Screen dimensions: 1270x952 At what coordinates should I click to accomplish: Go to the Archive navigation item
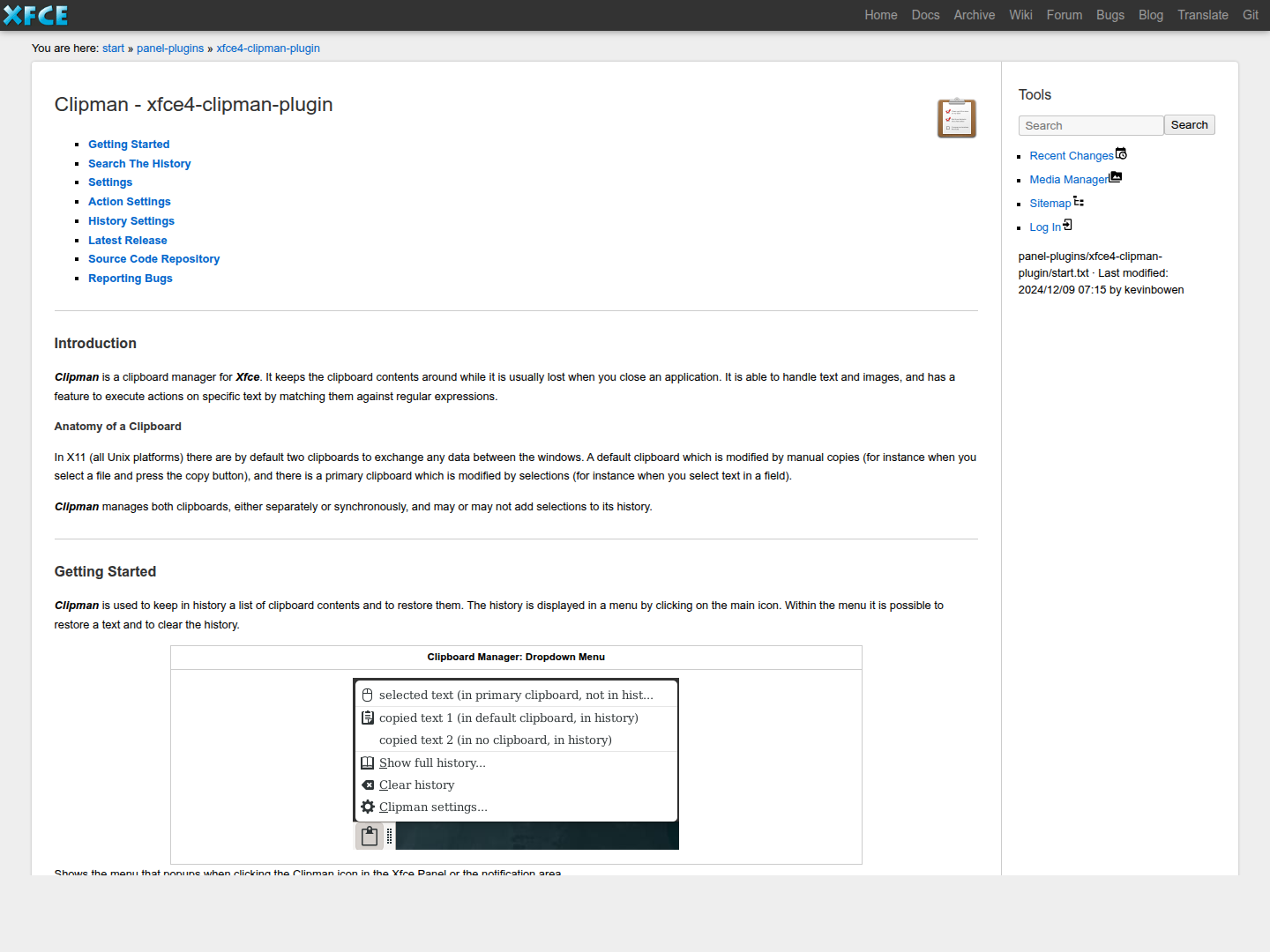[975, 15]
